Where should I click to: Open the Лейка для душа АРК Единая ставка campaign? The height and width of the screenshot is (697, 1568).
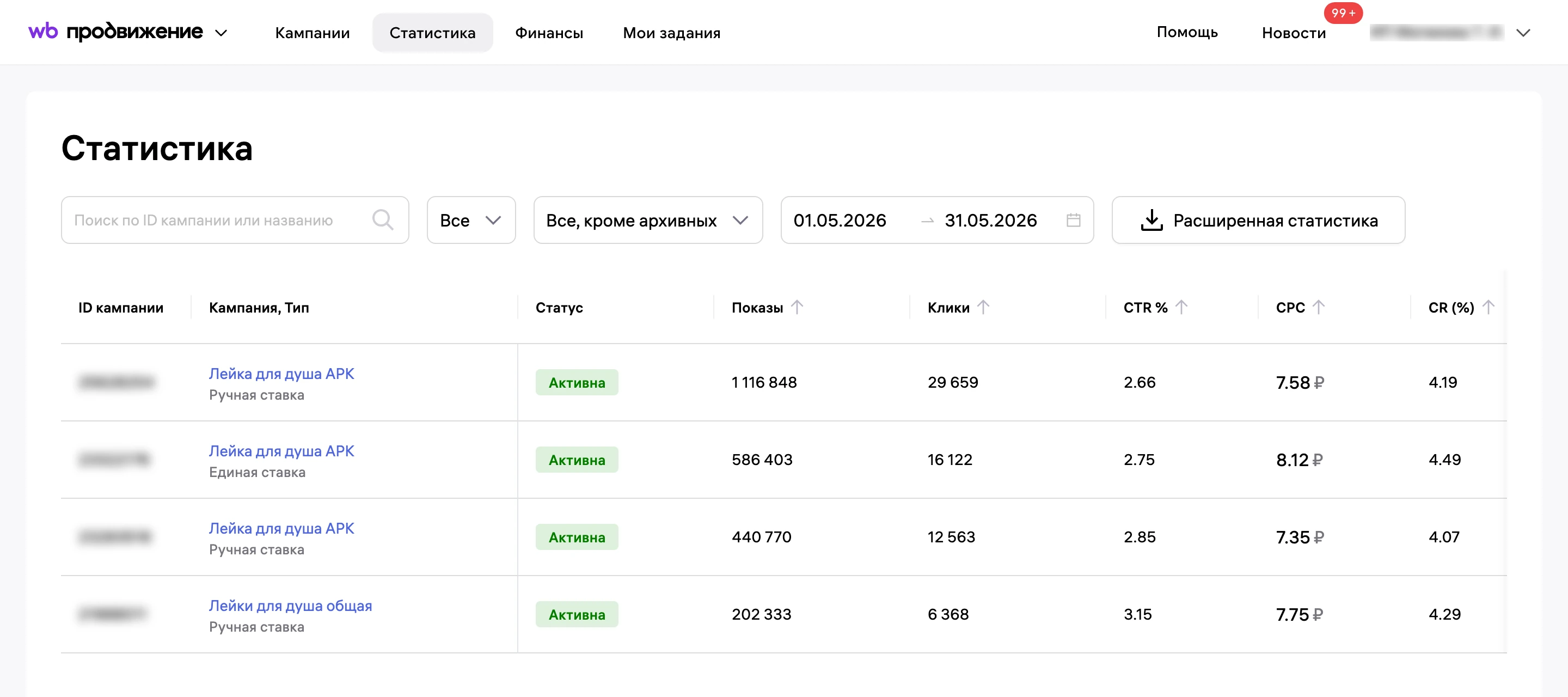(281, 450)
